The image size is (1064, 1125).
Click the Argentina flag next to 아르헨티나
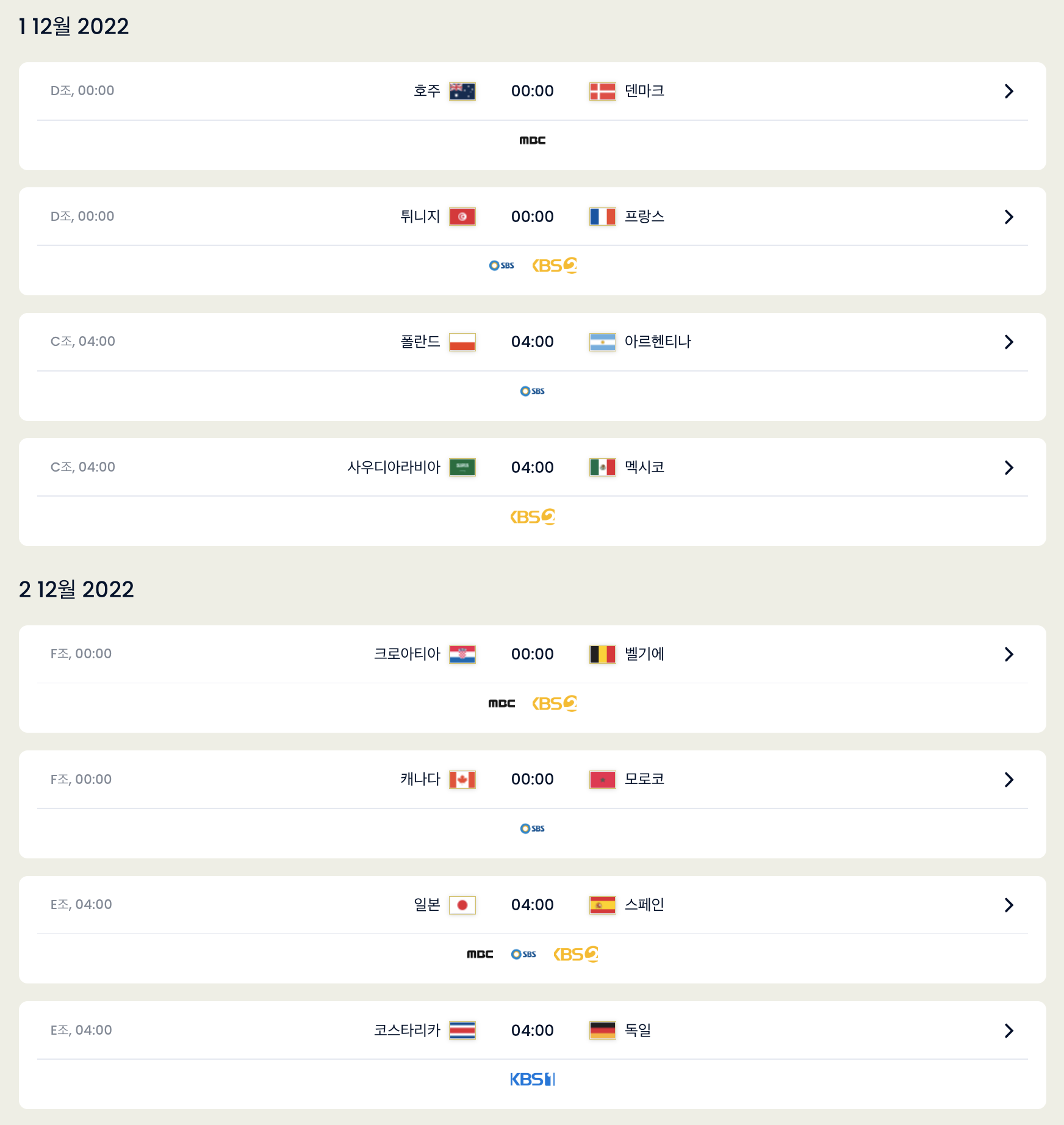click(x=602, y=342)
